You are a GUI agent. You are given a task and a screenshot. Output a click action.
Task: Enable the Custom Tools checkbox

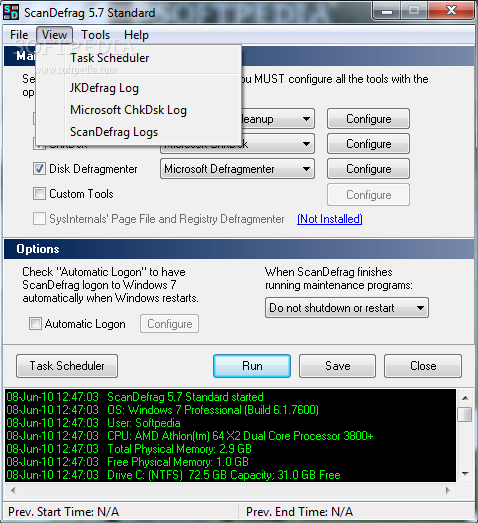[x=39, y=194]
